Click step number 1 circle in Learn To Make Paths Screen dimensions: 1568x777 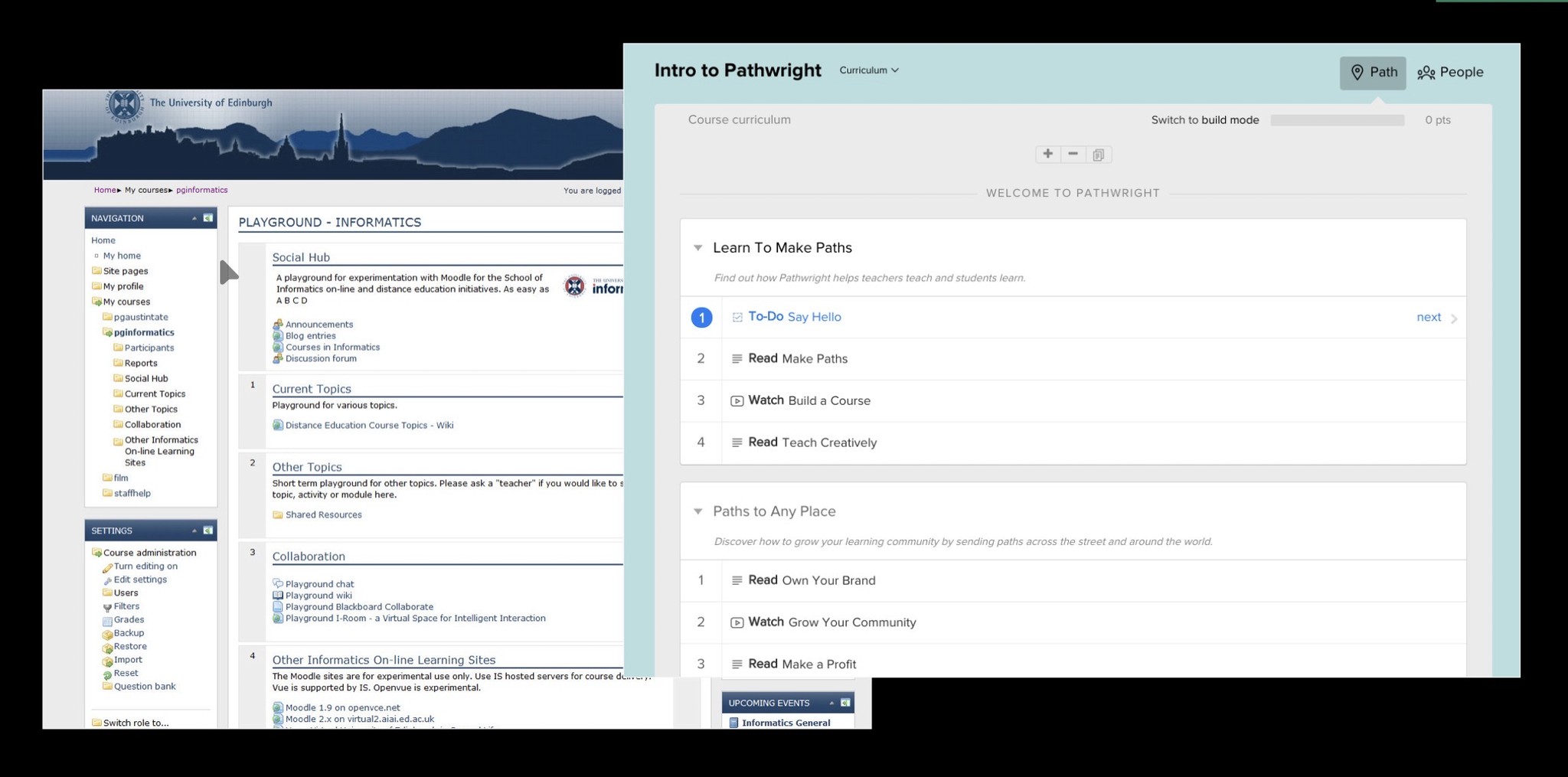tap(701, 317)
